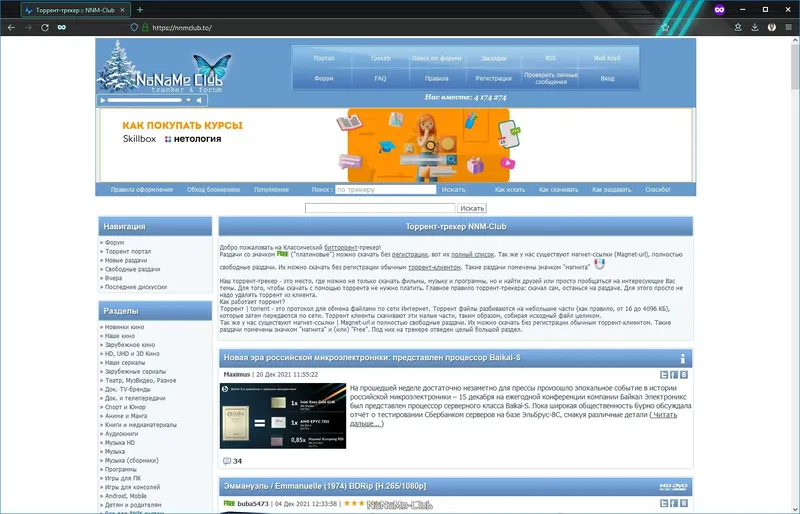The width and height of the screenshot is (800, 514).
Task: Click the NoNaMe Club butterfly logo
Action: pos(166,69)
